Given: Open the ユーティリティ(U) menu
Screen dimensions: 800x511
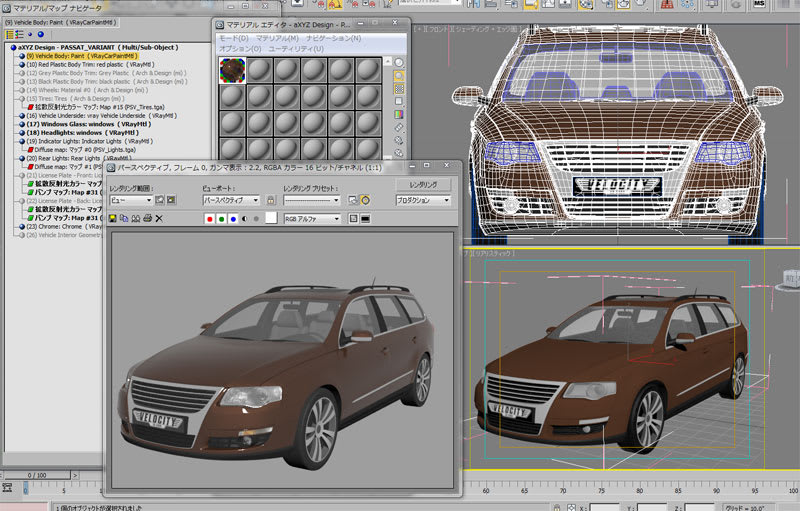Looking at the screenshot, I should coord(296,48).
